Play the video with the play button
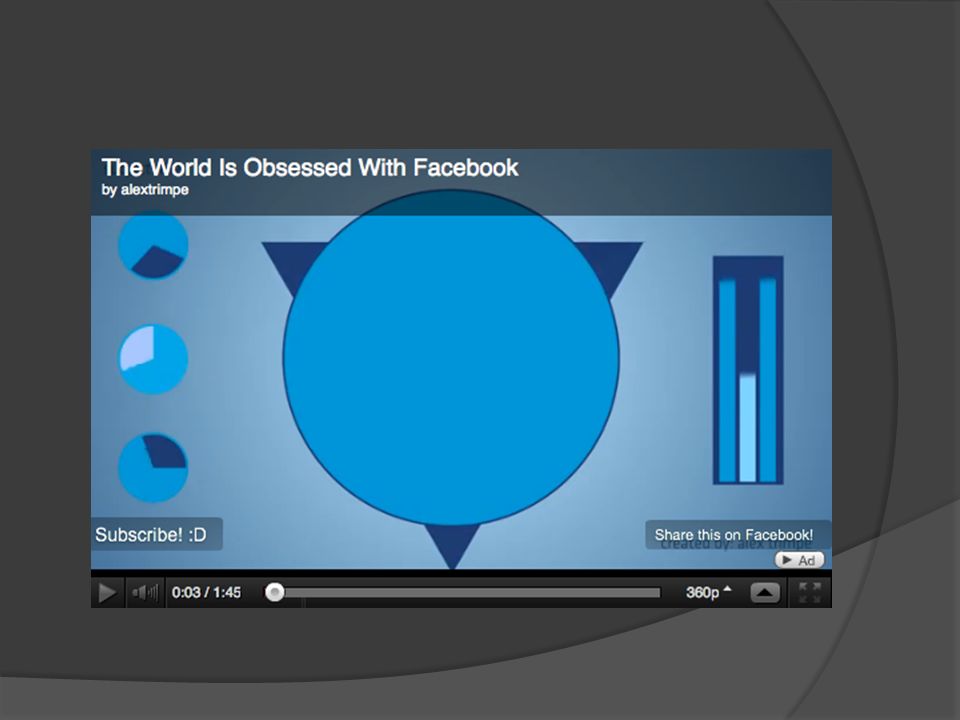960x720 pixels. pyautogui.click(x=108, y=592)
